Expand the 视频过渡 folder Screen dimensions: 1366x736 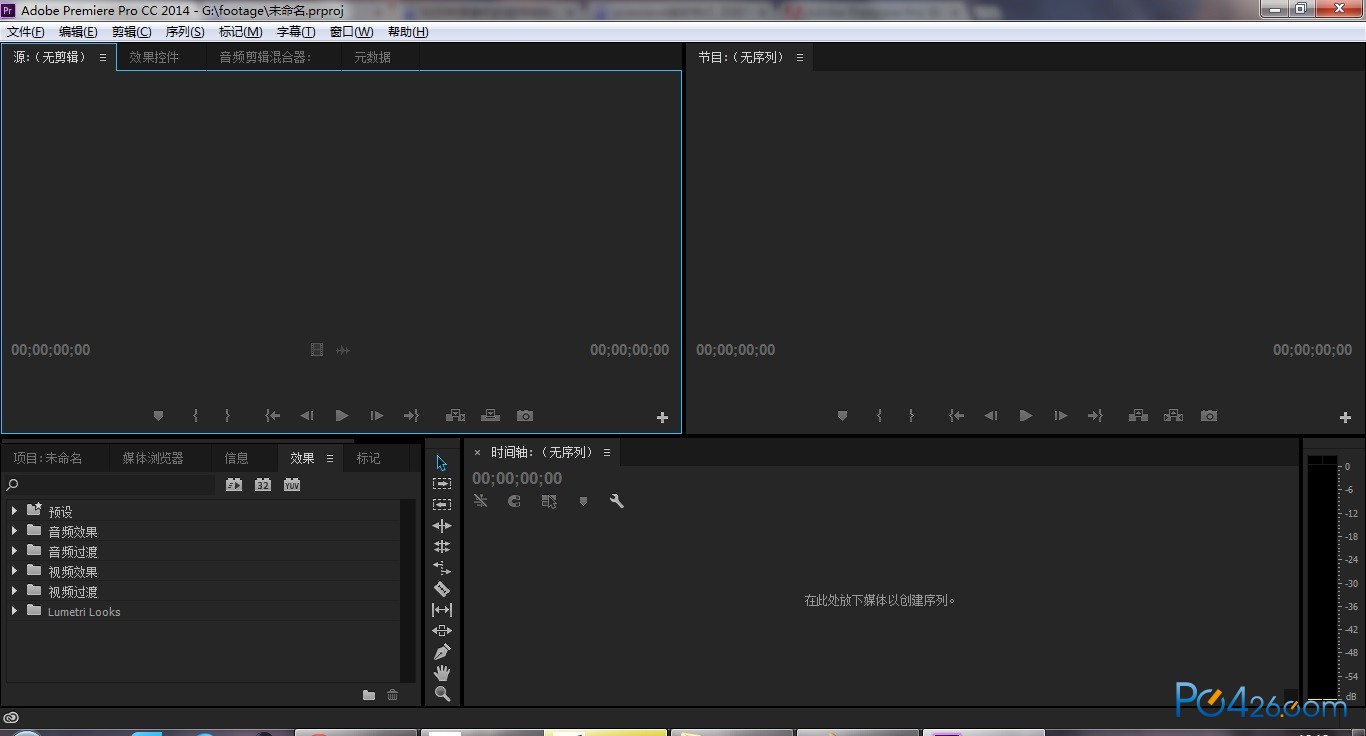14,591
